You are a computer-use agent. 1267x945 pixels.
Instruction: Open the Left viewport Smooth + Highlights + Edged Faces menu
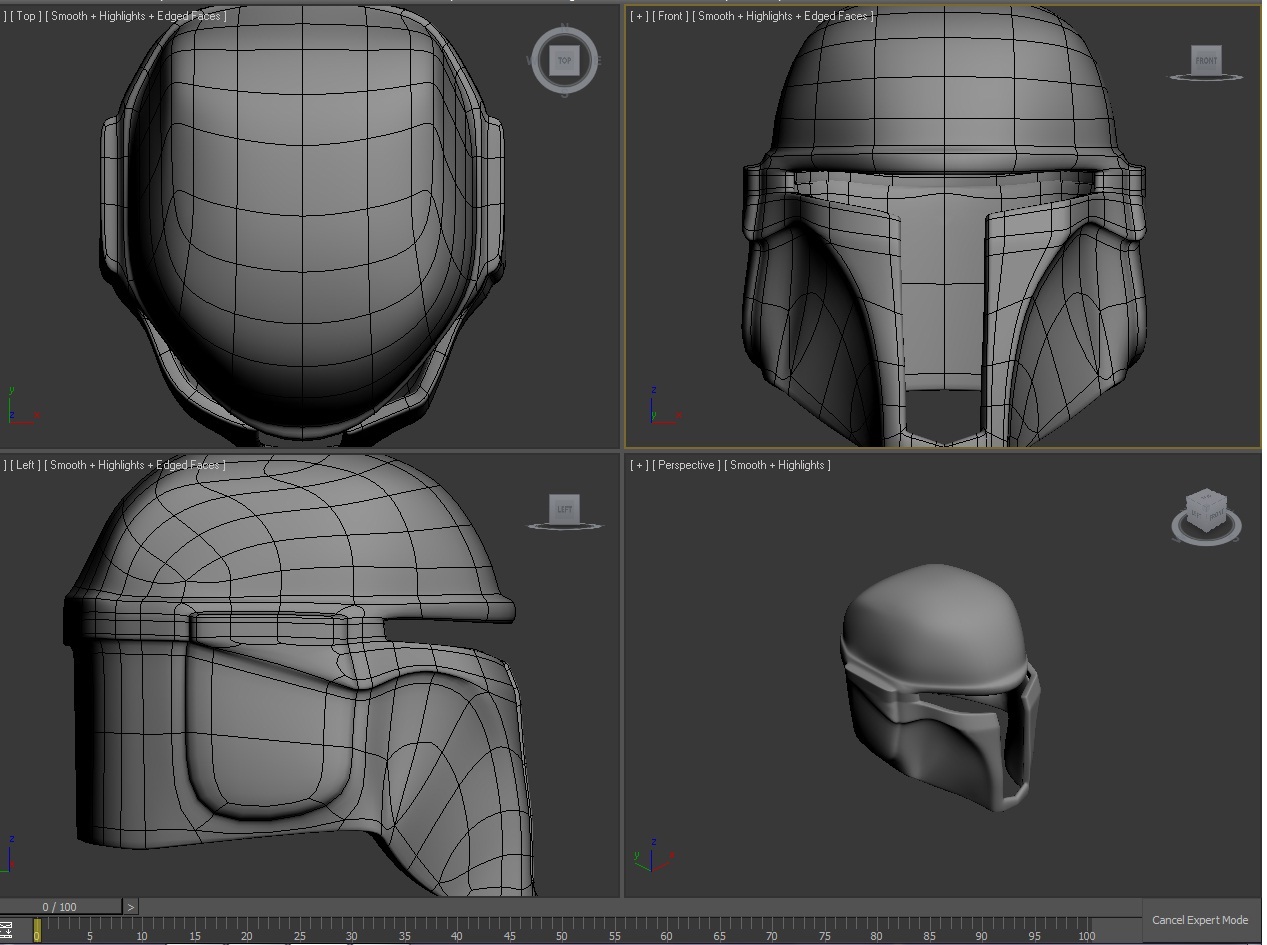(x=135, y=465)
